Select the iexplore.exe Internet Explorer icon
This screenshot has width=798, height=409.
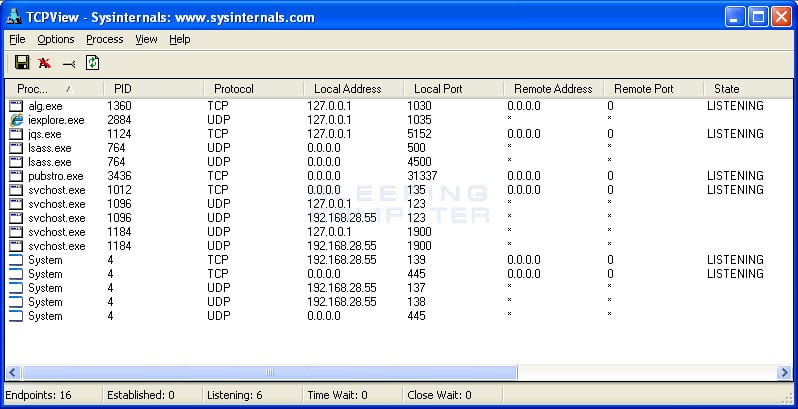(x=16, y=120)
